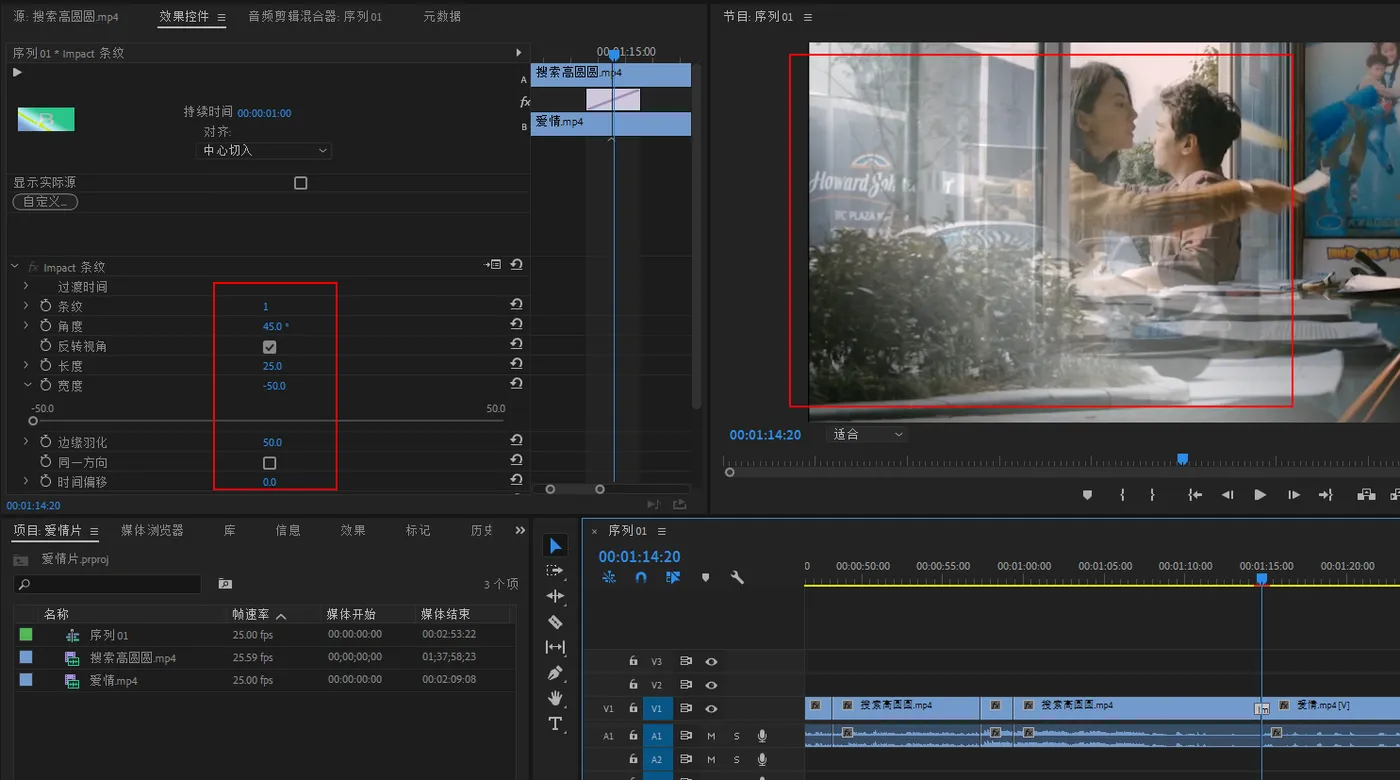Image resolution: width=1400 pixels, height=780 pixels.
Task: Open timeline display settings wrench
Action: pos(737,577)
